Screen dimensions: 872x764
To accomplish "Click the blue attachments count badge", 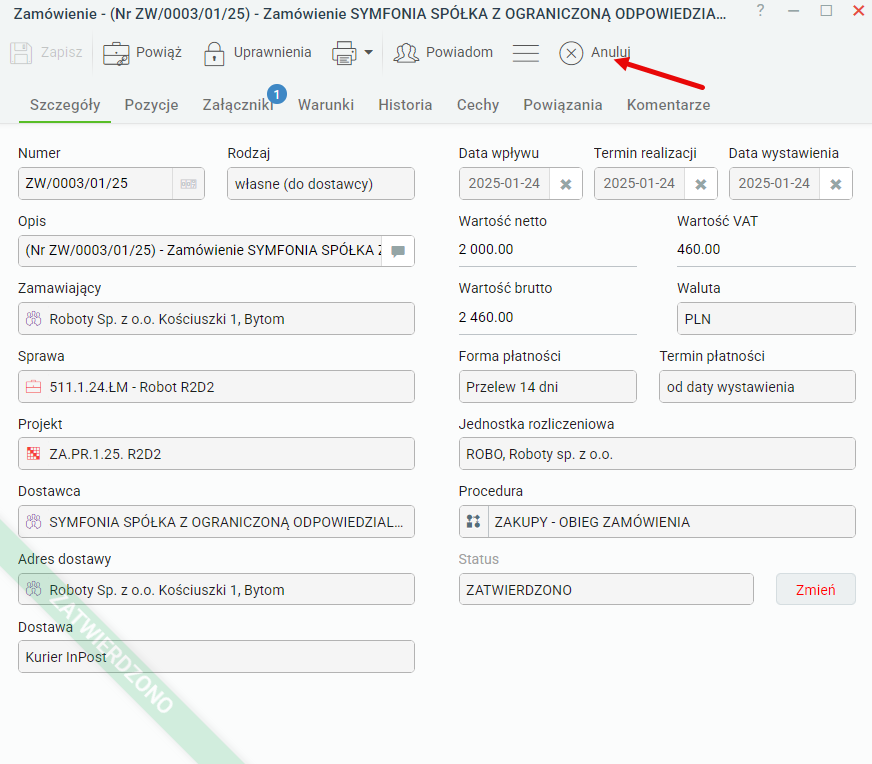I will pyautogui.click(x=277, y=95).
